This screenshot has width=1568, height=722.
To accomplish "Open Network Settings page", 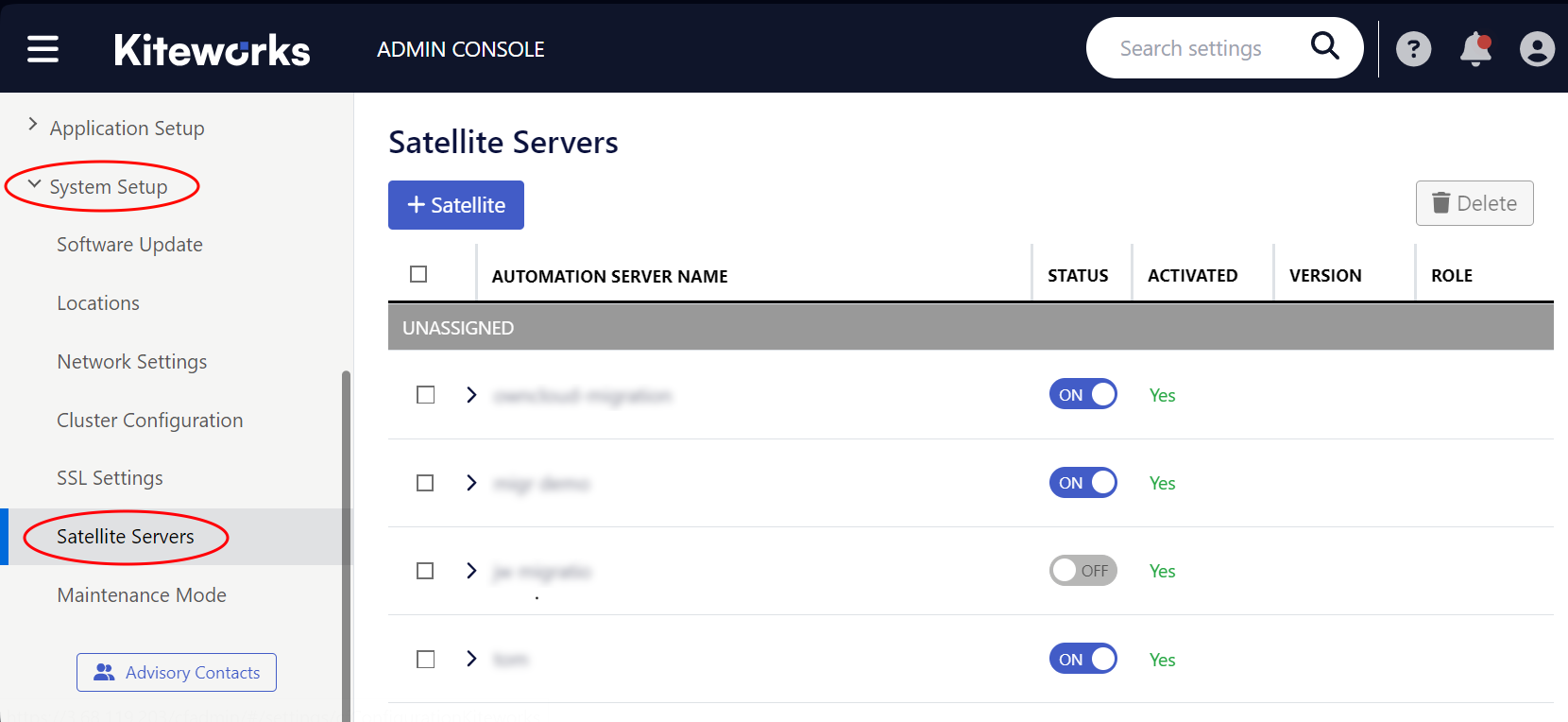I will coord(132,362).
